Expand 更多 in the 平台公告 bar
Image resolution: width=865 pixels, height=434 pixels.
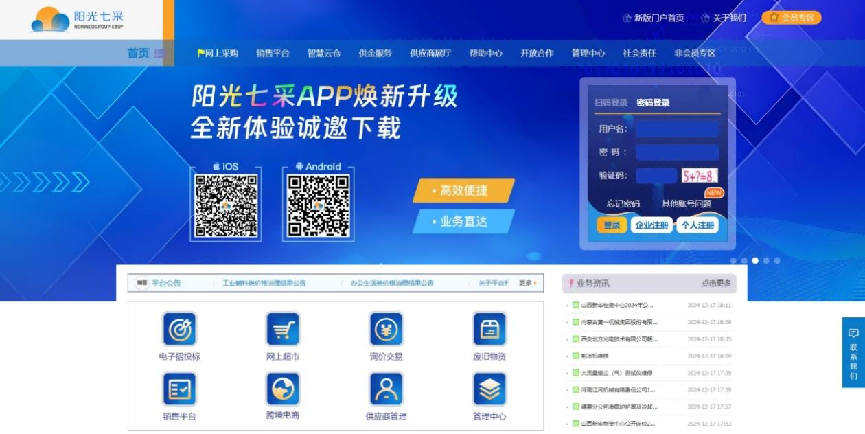[x=527, y=283]
